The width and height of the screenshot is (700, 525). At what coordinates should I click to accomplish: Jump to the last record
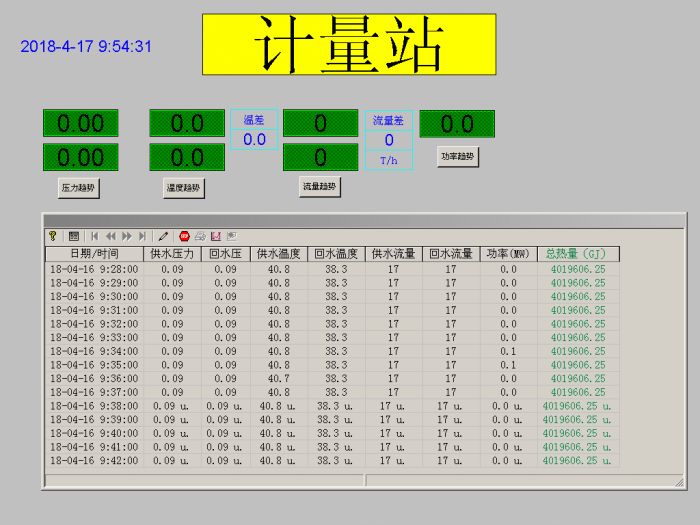[143, 236]
